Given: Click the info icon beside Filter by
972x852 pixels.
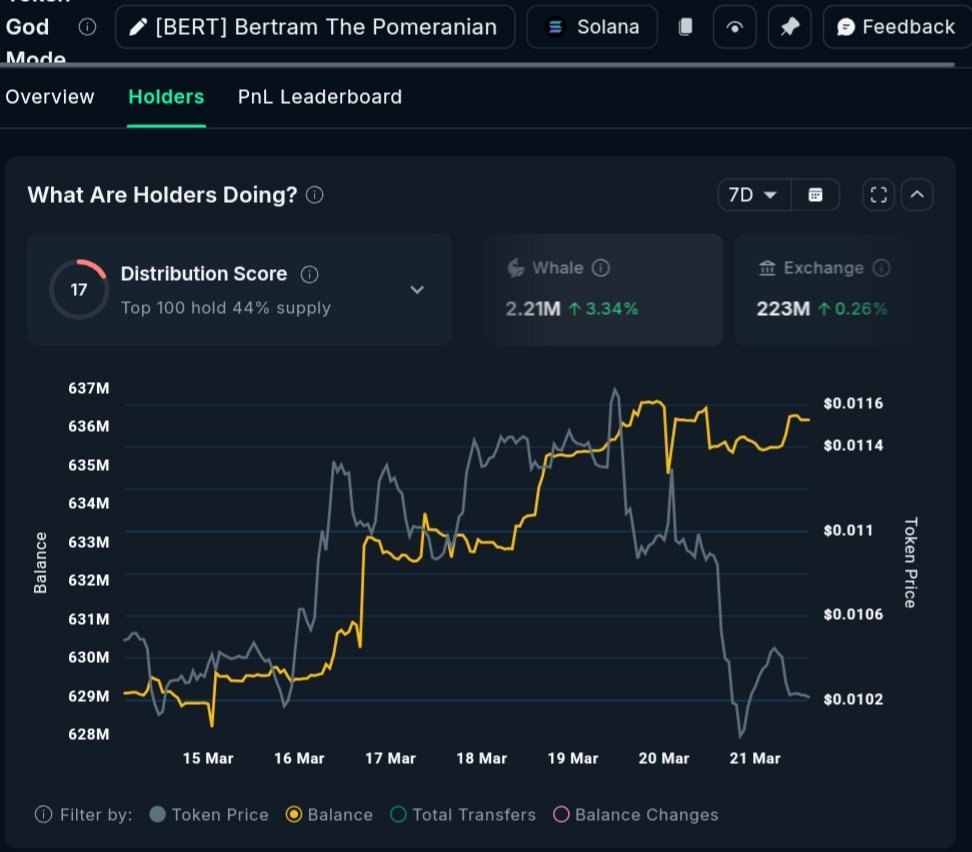Looking at the screenshot, I should [x=43, y=814].
